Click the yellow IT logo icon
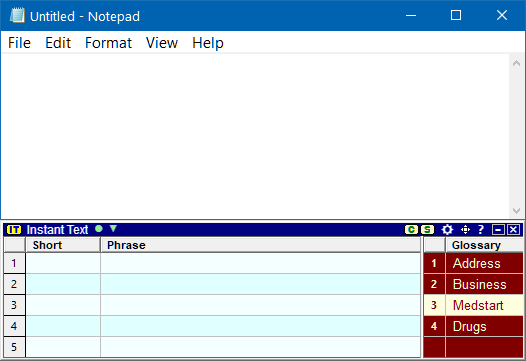 coord(14,230)
